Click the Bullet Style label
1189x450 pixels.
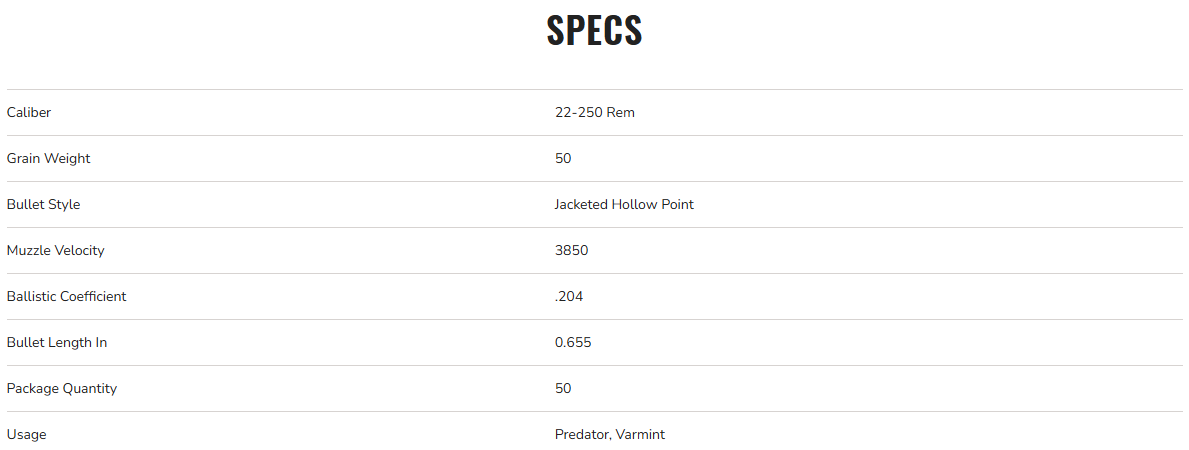point(43,204)
